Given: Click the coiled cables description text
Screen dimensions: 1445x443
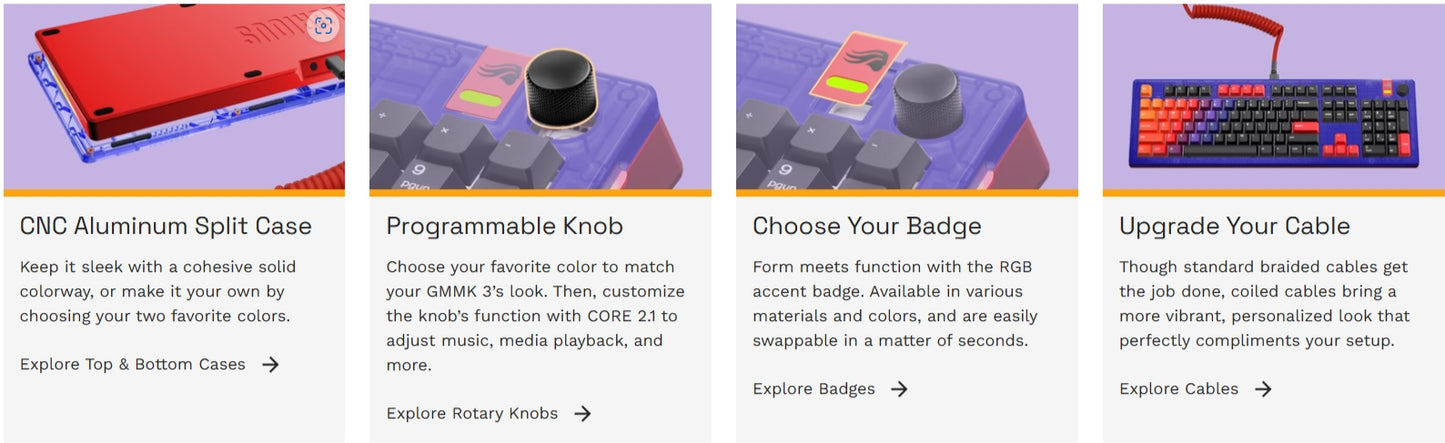Looking at the screenshot, I should pyautogui.click(x=1264, y=304).
